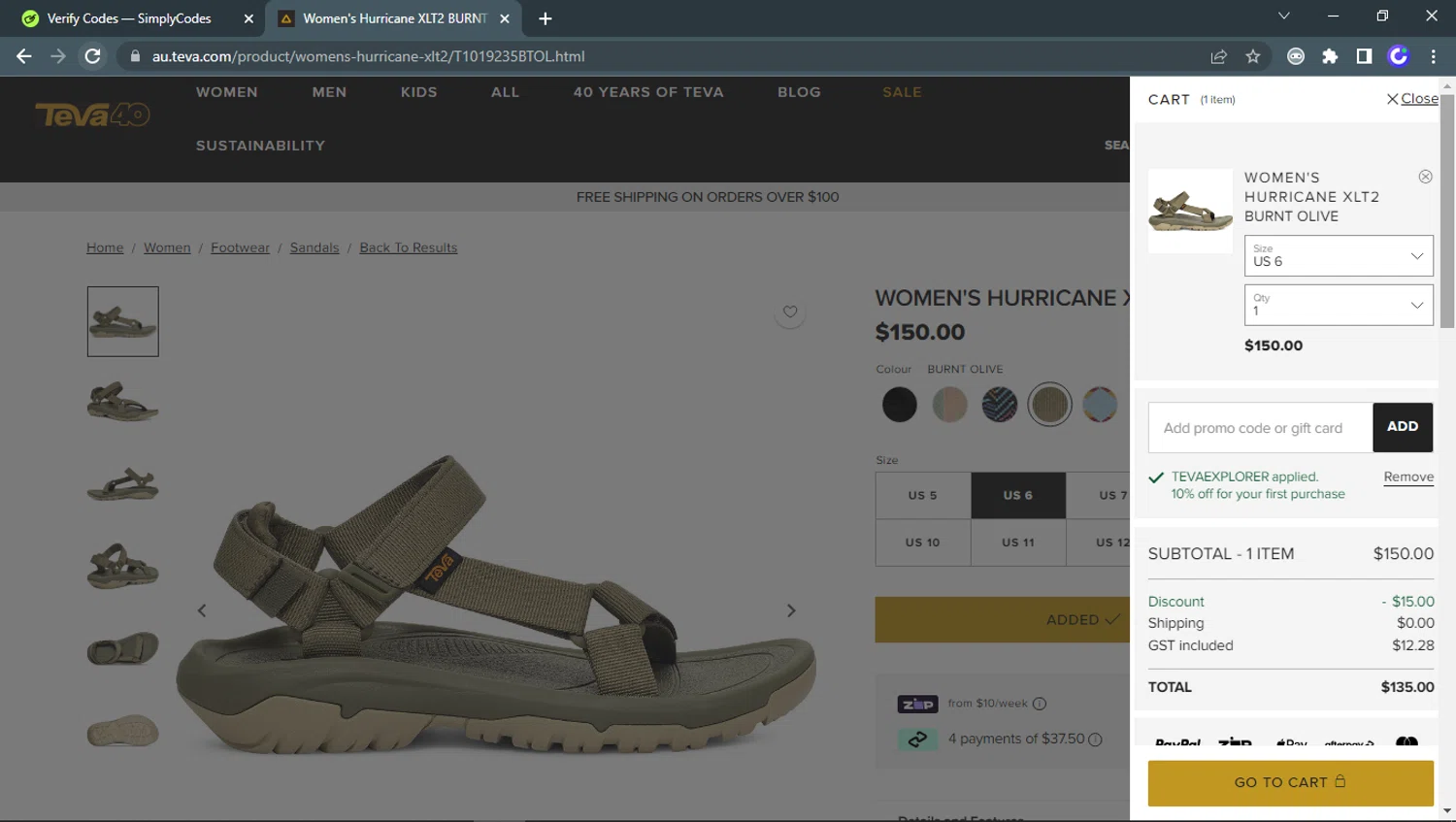Remove the TEVAEXPLORER promo code
The width and height of the screenshot is (1456, 822).
tap(1408, 477)
